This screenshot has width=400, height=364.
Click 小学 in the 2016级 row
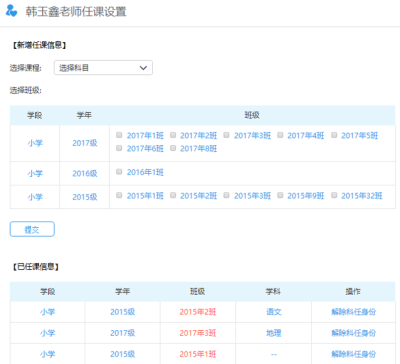click(x=35, y=174)
